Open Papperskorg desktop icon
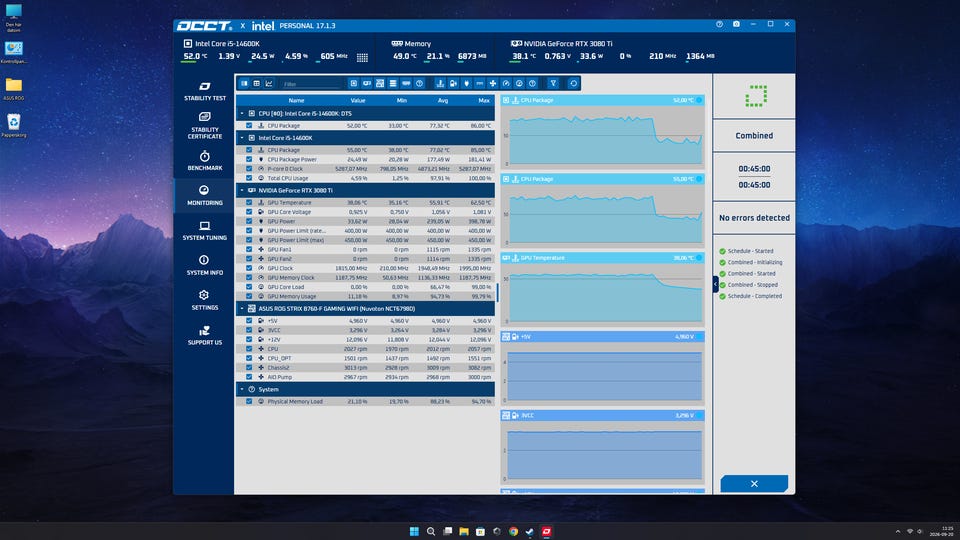The width and height of the screenshot is (960, 540). click(13, 125)
